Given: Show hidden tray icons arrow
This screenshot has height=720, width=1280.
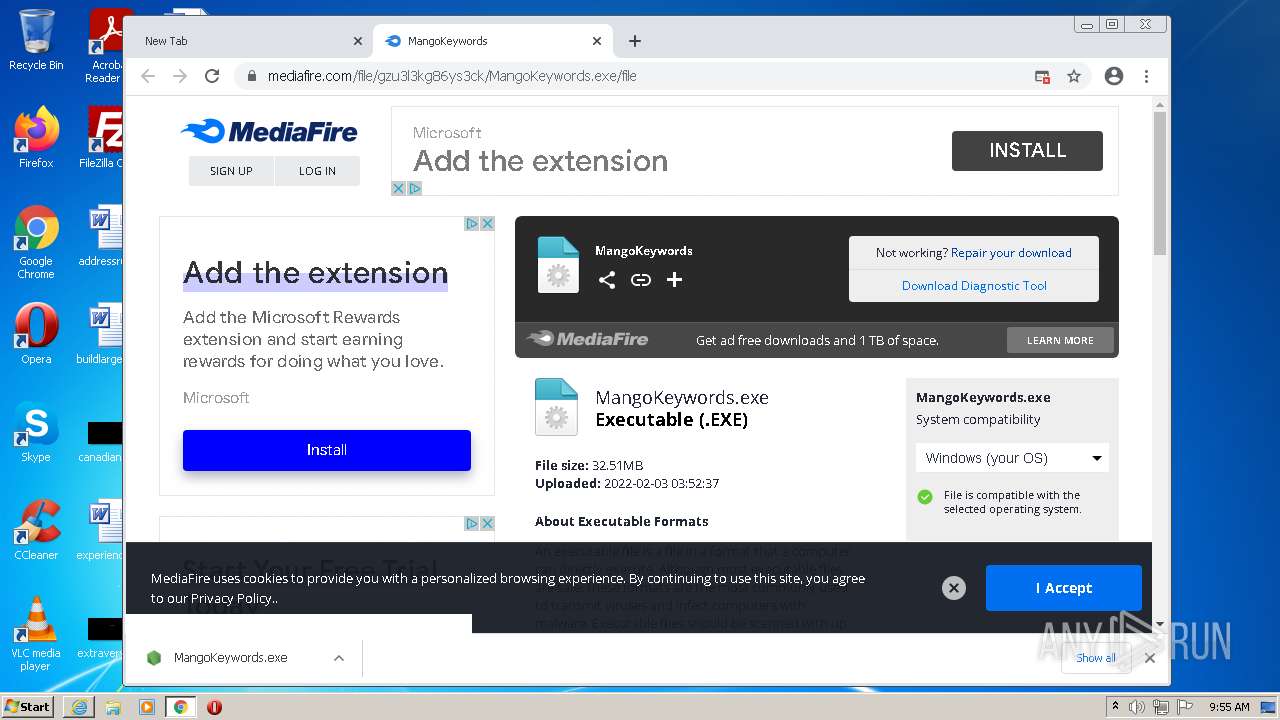Looking at the screenshot, I should pos(1116,707).
